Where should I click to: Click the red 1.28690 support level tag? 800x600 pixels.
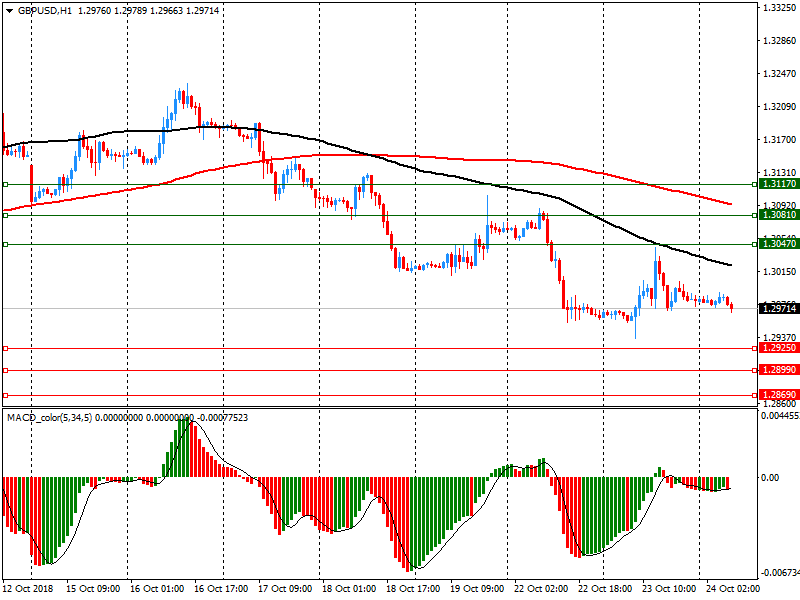(x=778, y=395)
